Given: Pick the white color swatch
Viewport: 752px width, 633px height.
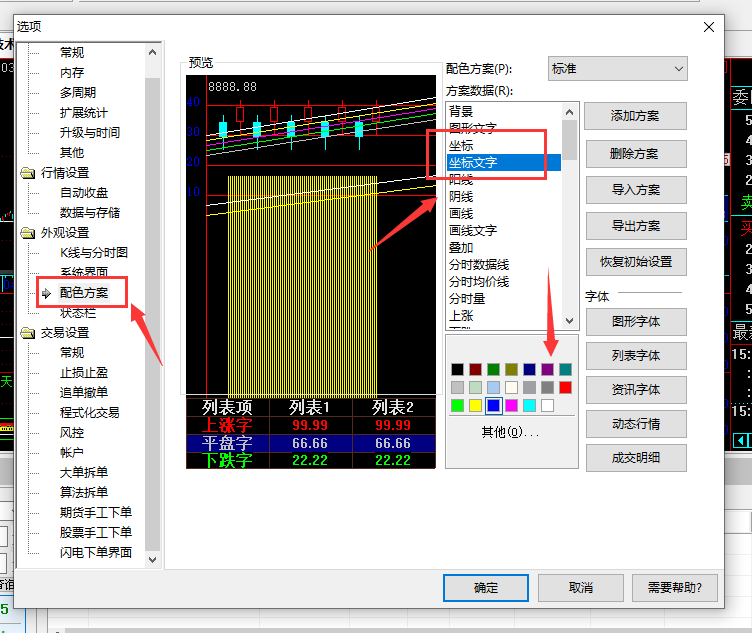Looking at the screenshot, I should [x=547, y=406].
